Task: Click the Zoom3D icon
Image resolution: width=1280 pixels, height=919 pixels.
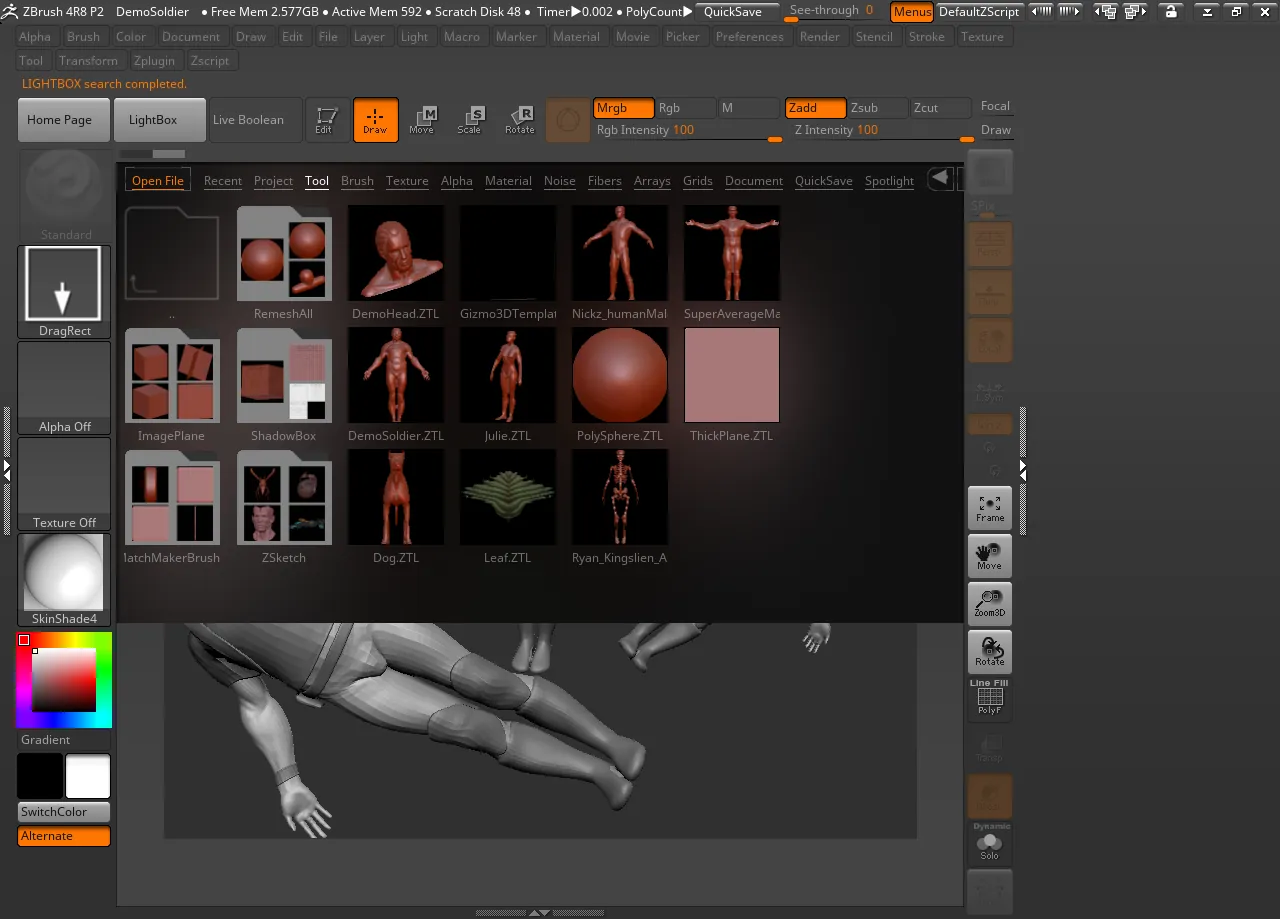Action: pyautogui.click(x=990, y=604)
